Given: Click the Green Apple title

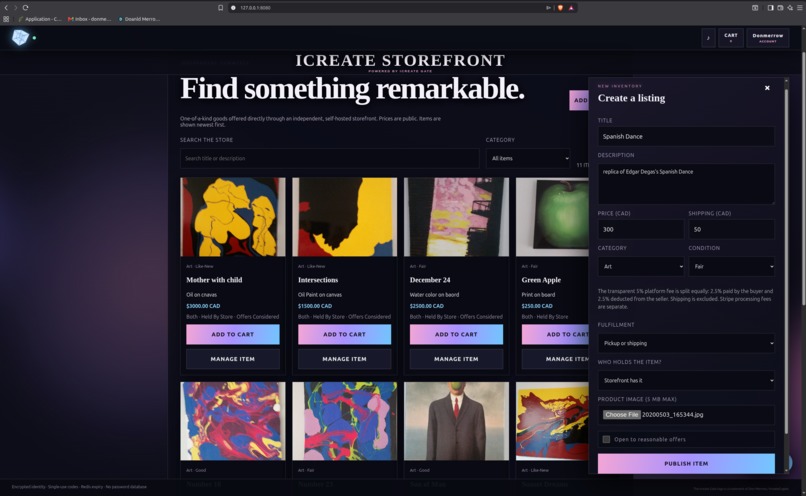Looking at the screenshot, I should click(541, 280).
